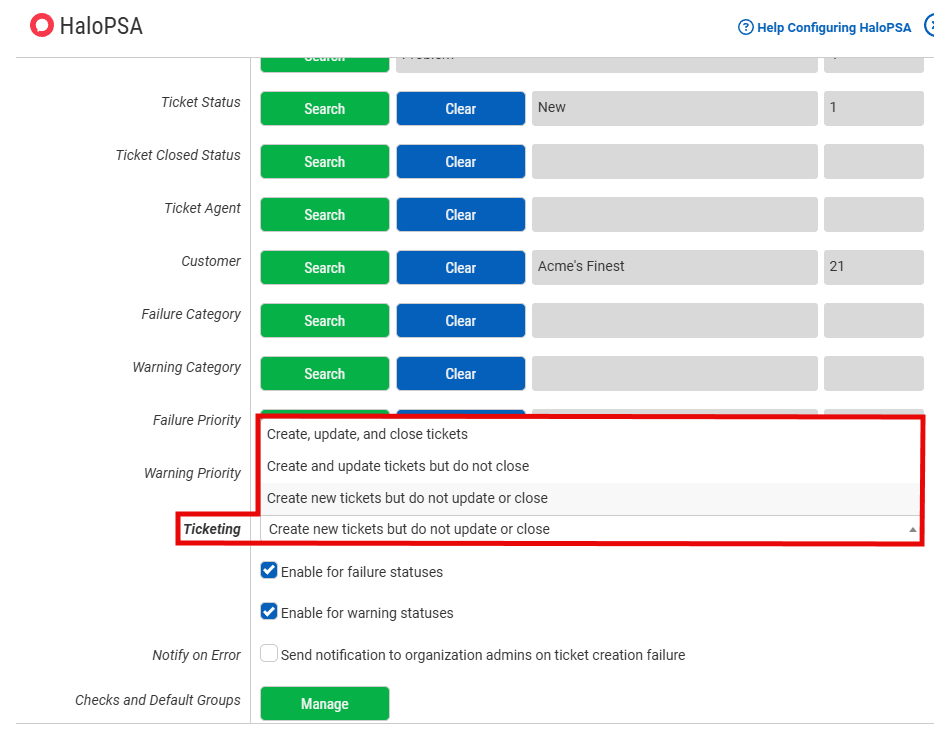This screenshot has width=951, height=729.
Task: Click the Acme's Finest customer field
Action: (674, 267)
